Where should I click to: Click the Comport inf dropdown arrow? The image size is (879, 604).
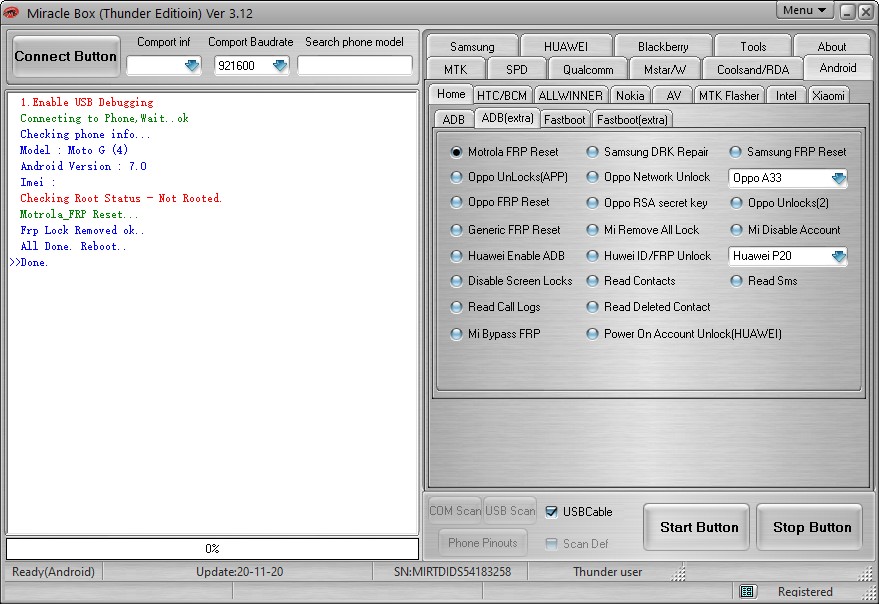(x=192, y=66)
